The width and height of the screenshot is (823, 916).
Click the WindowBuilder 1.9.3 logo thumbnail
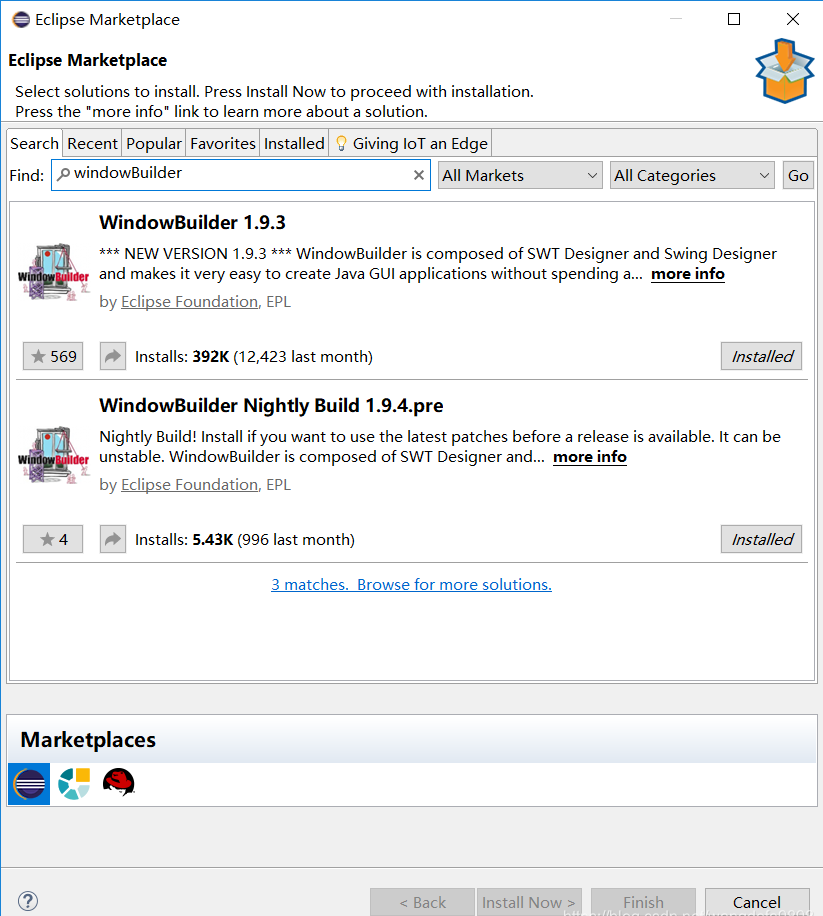(x=54, y=273)
